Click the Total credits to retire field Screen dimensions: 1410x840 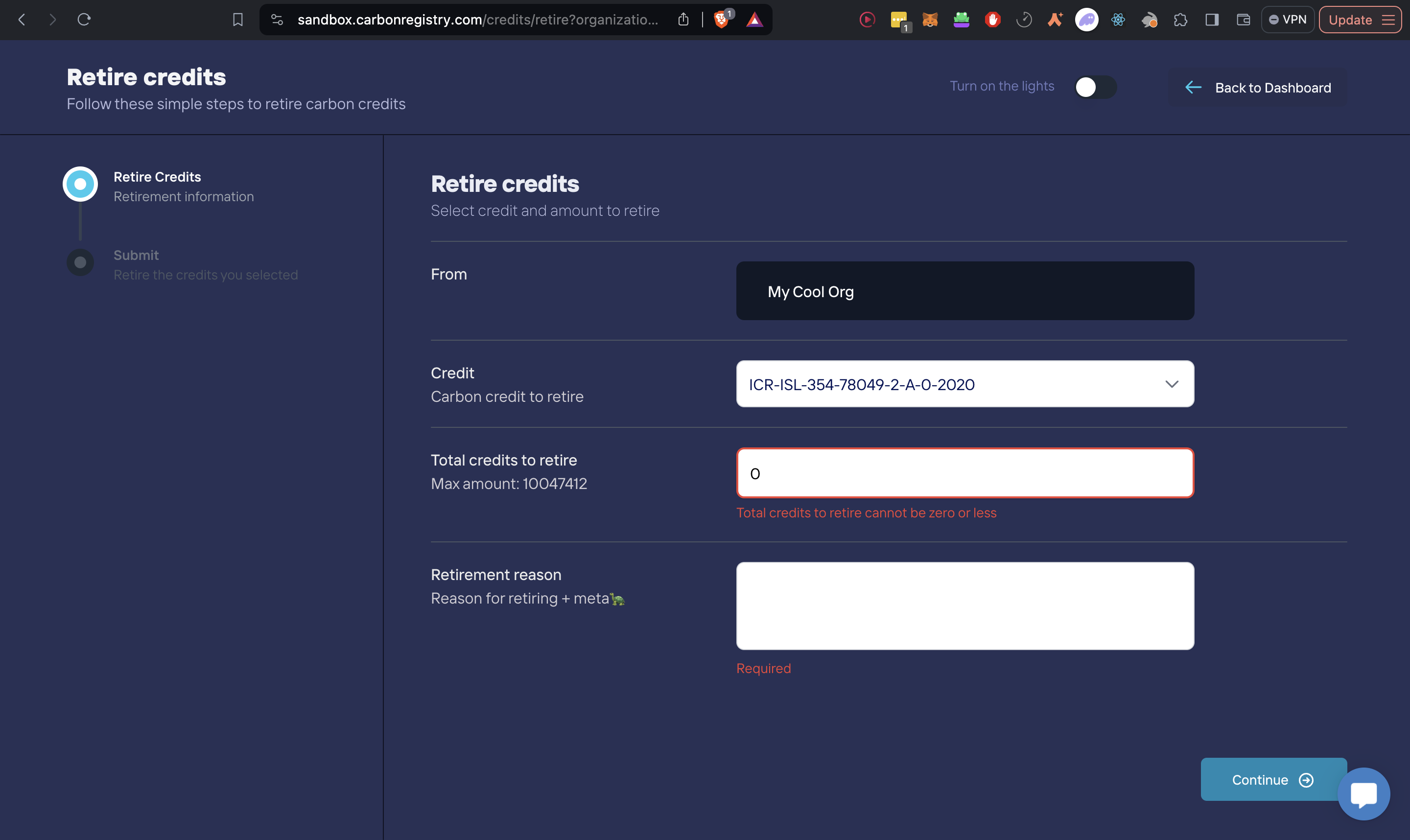964,473
